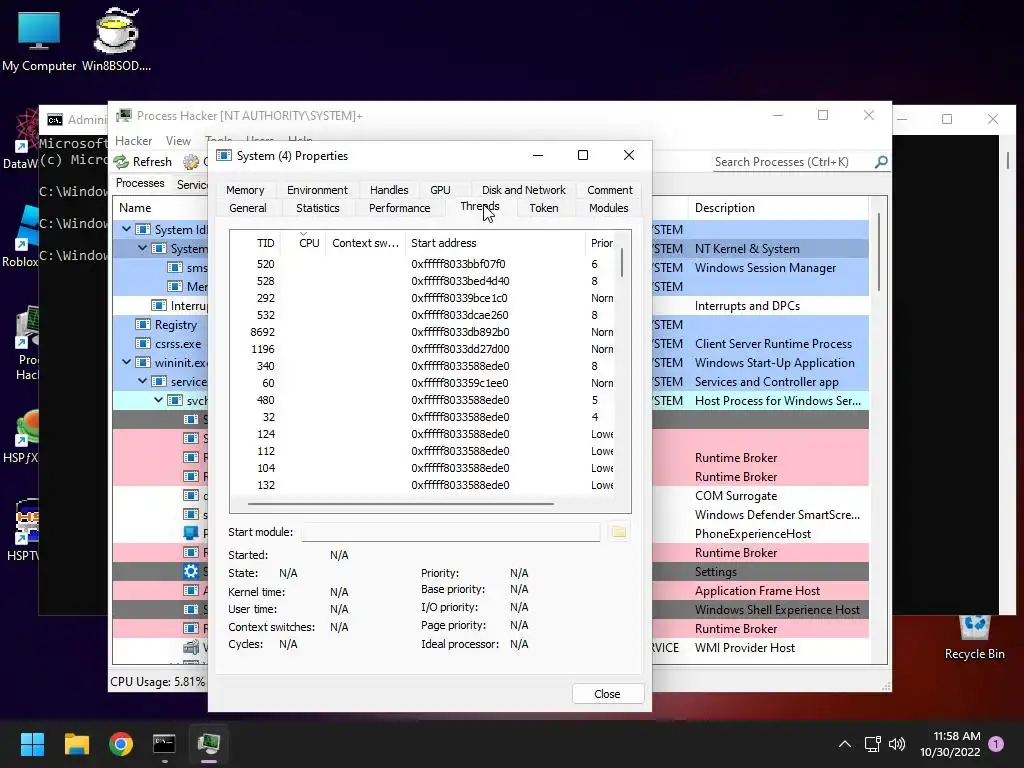This screenshot has width=1024, height=768.
Task: Collapse the System Idle Process tree node
Action: pos(127,229)
